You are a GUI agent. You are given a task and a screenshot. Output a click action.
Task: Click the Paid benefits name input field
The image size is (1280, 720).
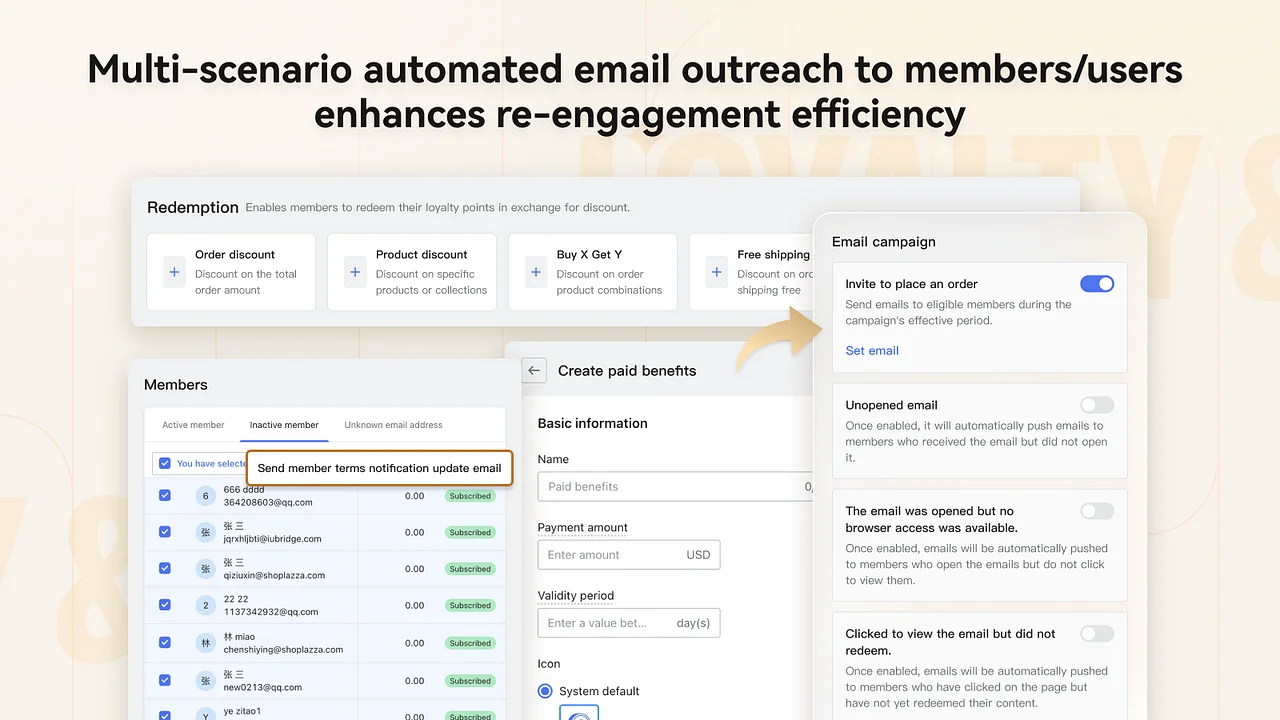[670, 487]
